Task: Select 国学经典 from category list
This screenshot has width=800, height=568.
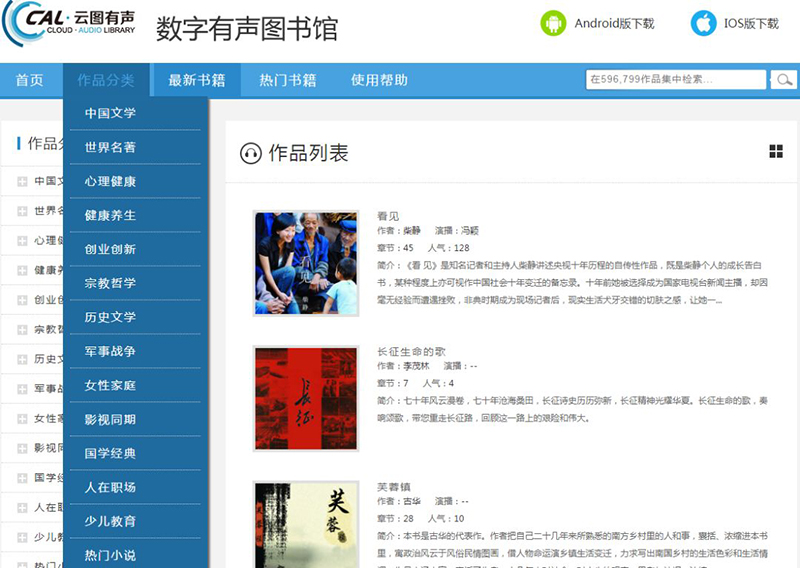Action: [x=110, y=453]
